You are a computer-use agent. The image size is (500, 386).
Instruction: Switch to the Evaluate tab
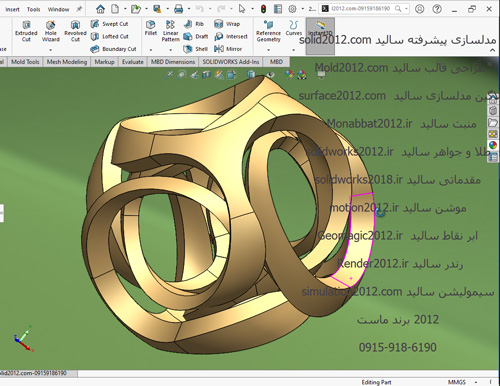[133, 62]
